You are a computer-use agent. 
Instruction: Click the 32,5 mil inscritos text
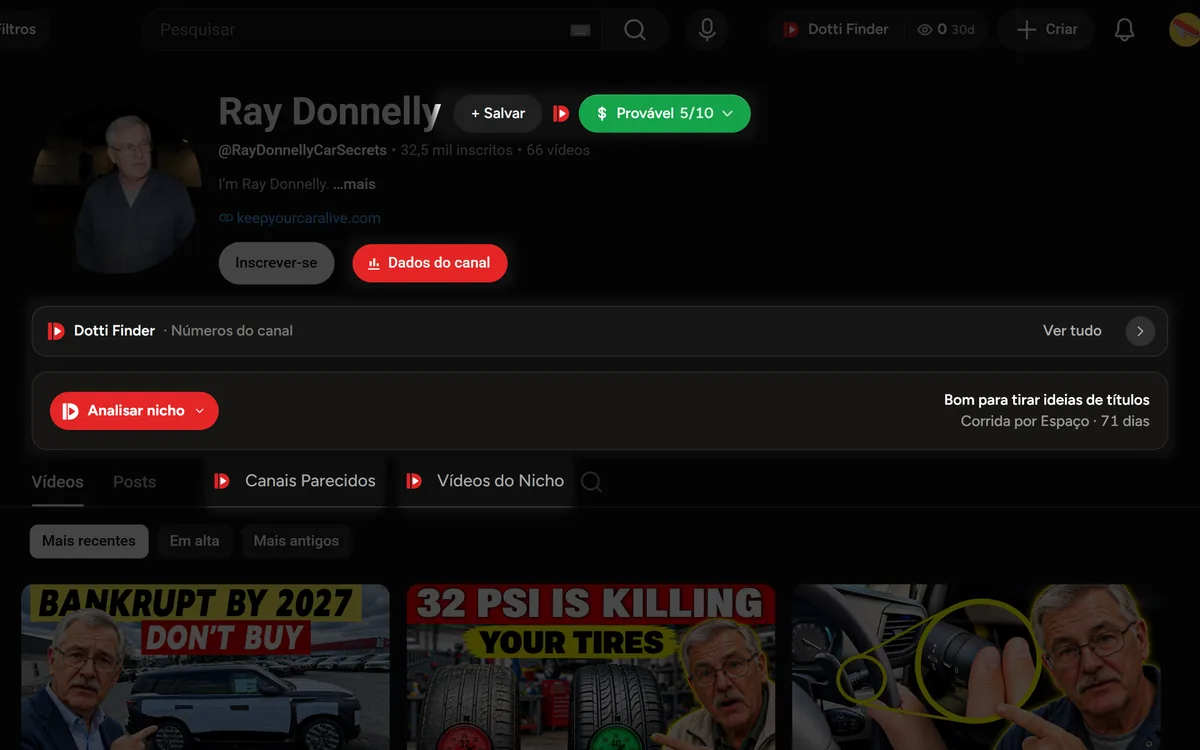coord(456,151)
